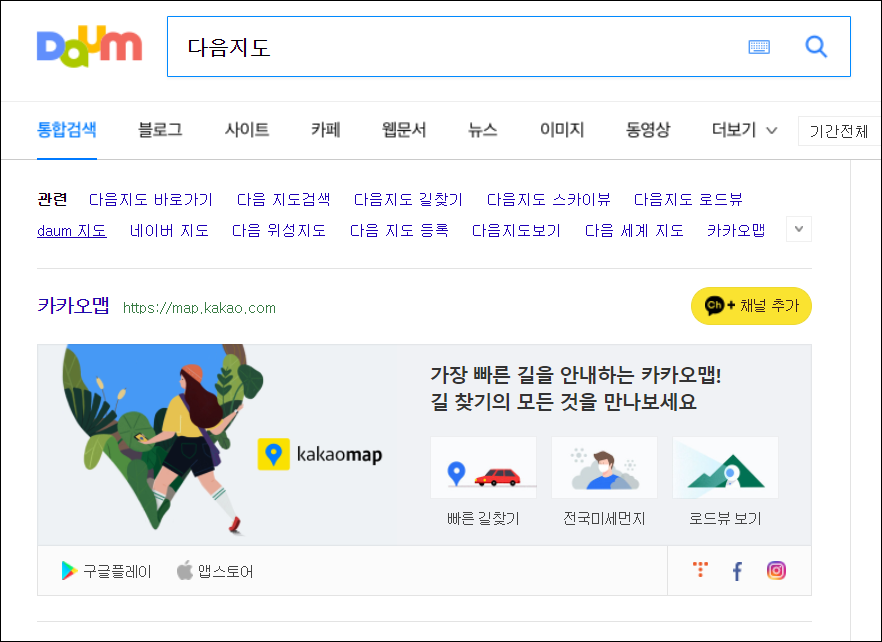Click the Google Play icon
Viewport: 882px width, 642px height.
coord(69,571)
